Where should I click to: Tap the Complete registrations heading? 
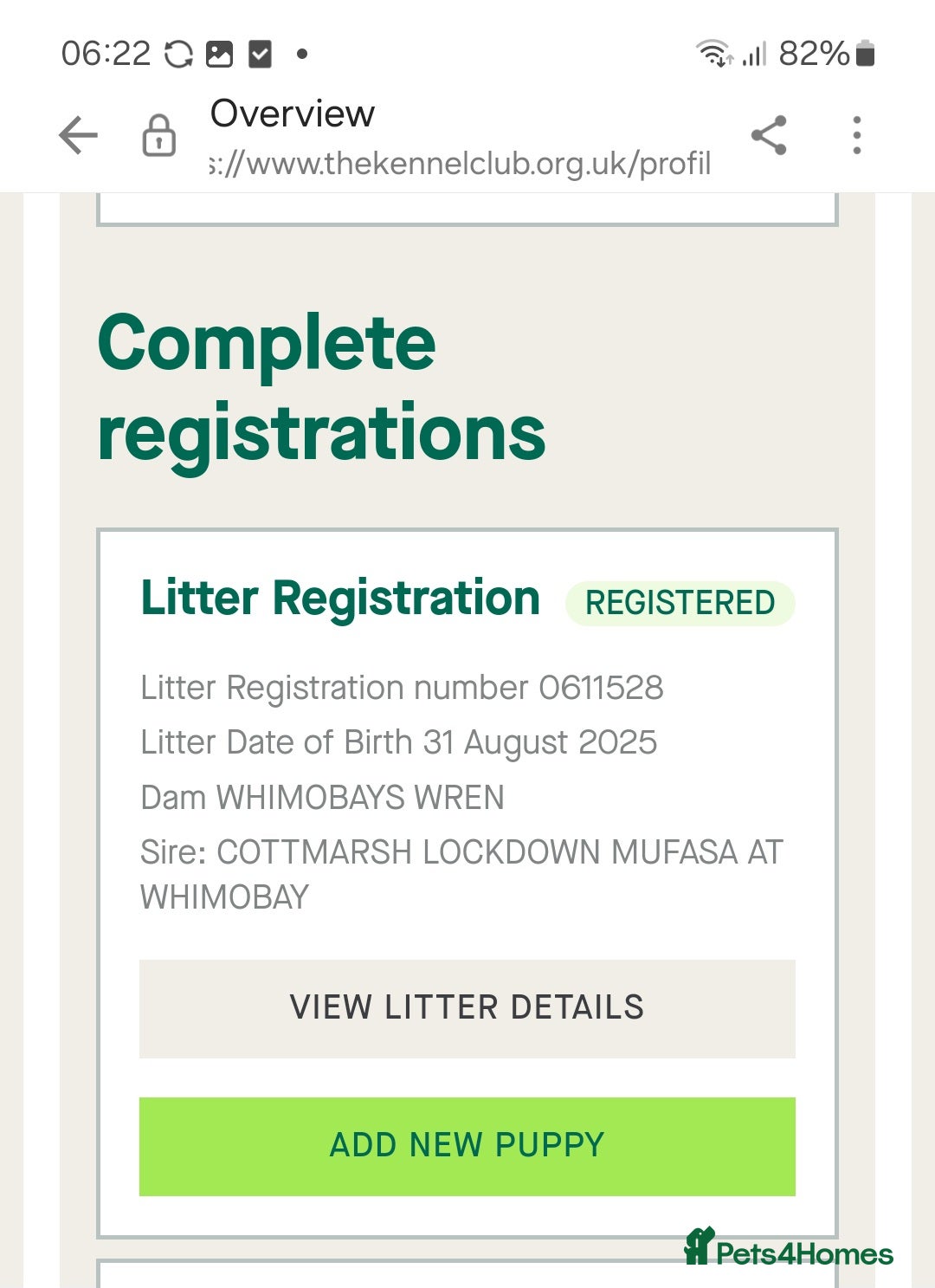[x=321, y=387]
